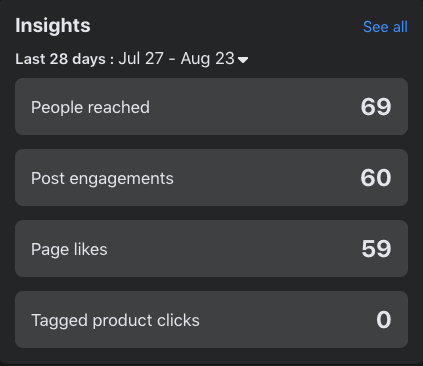The image size is (423, 366).
Task: Click the Jul 27 start date
Action: [141, 59]
